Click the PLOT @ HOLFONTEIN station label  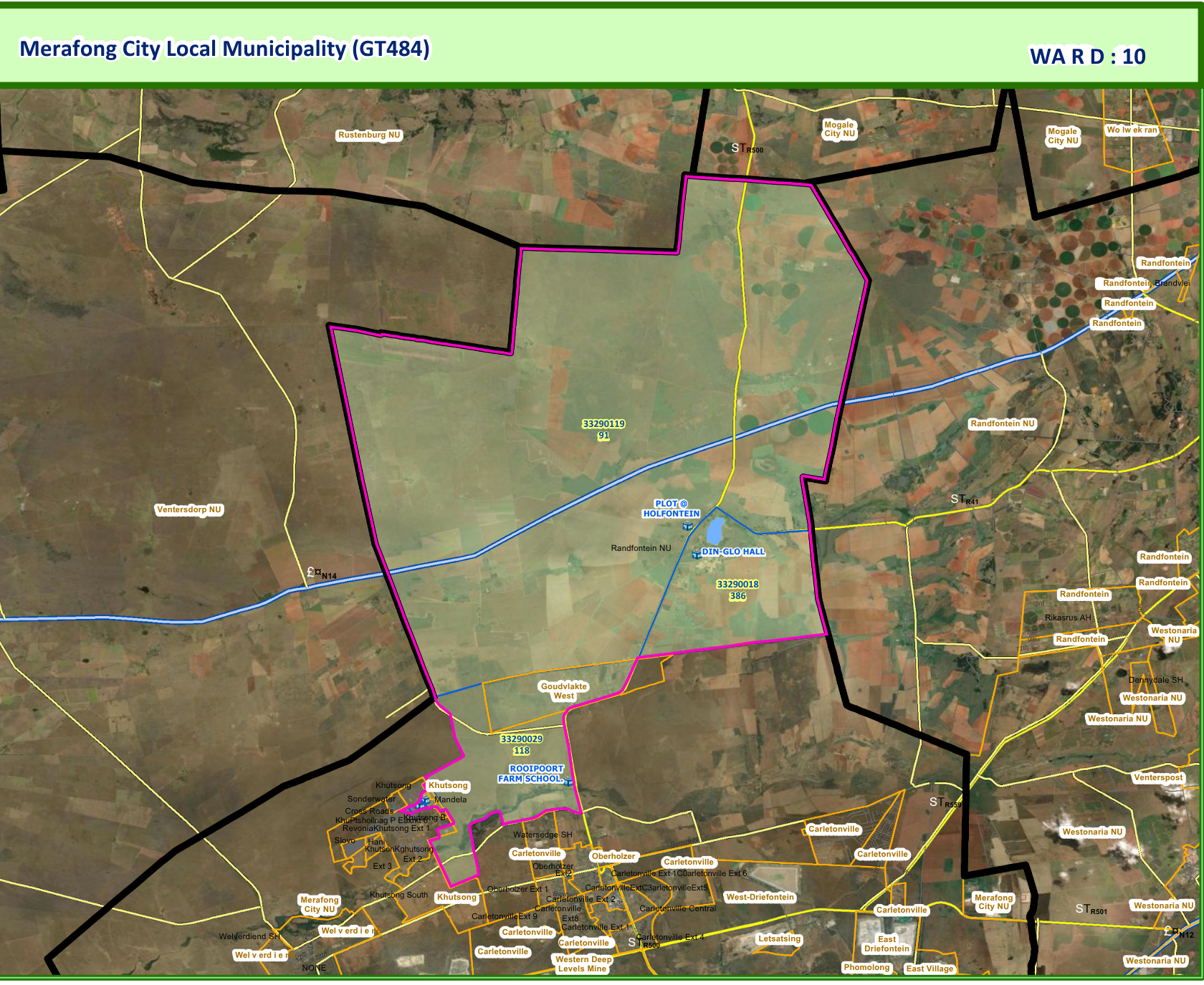[671, 509]
